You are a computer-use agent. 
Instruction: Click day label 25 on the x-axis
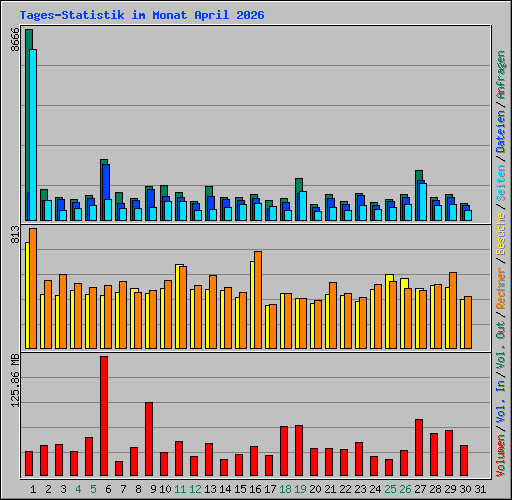(390, 489)
